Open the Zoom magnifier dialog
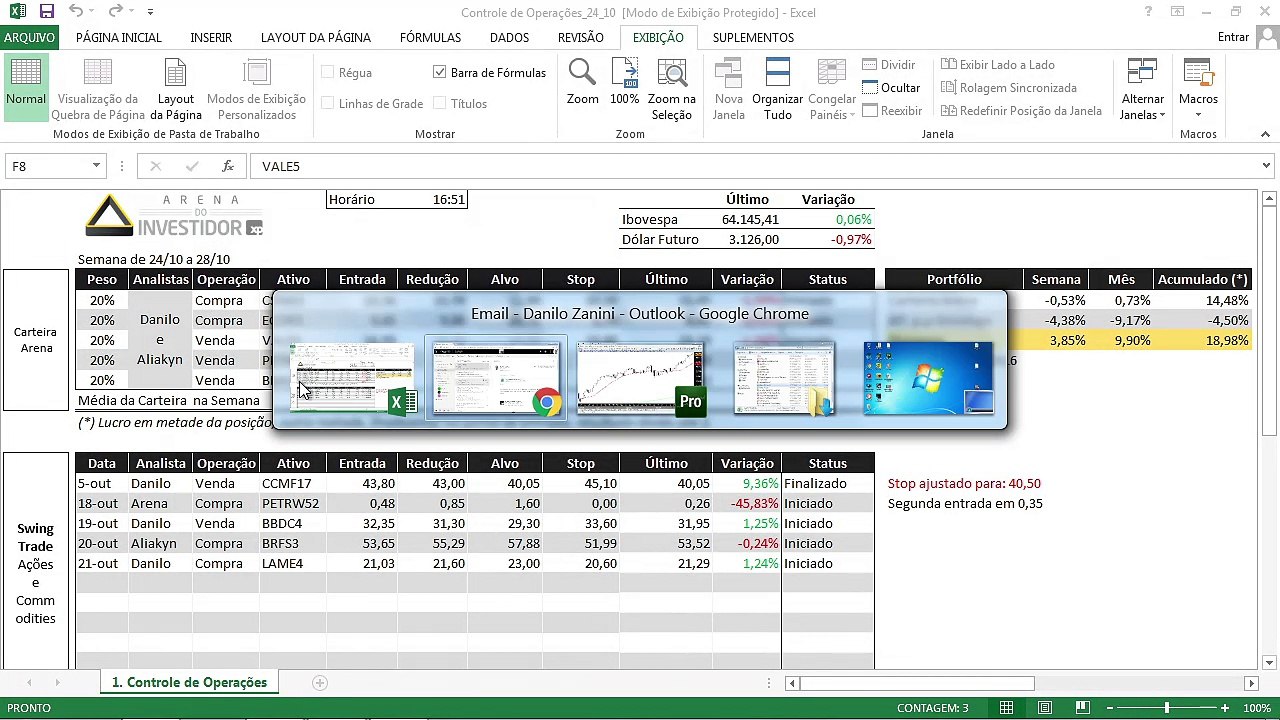Screen dimensions: 1280x720 [582, 82]
